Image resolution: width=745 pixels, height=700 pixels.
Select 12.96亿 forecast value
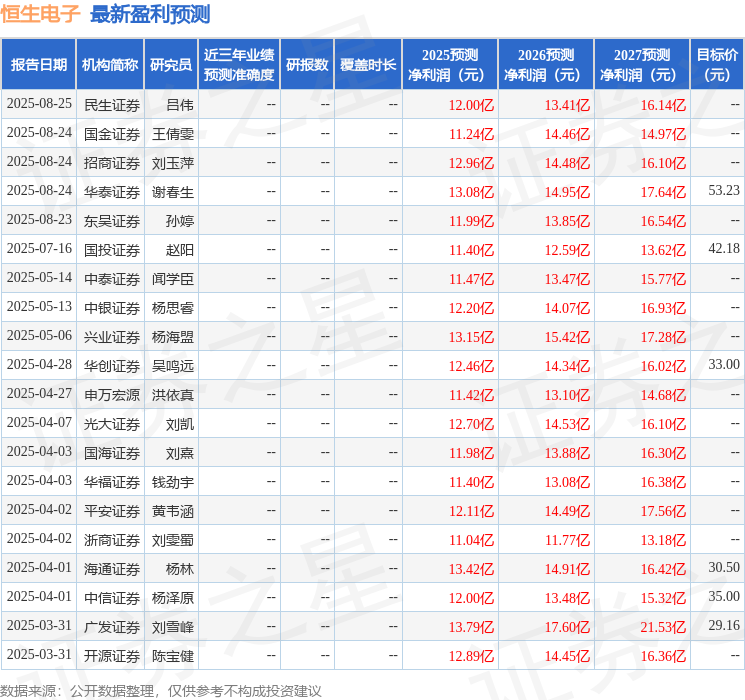(x=471, y=163)
